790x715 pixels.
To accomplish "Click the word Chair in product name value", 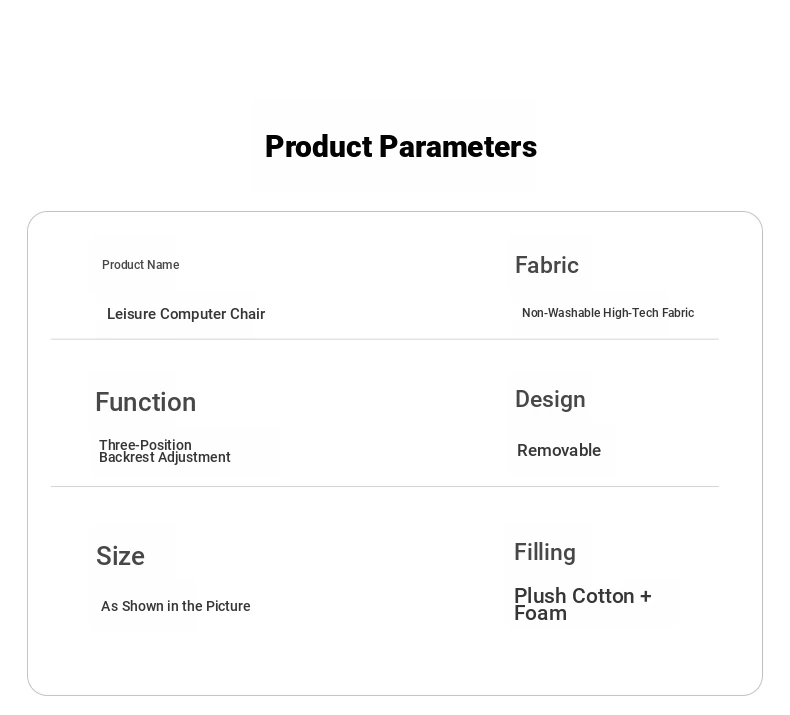I will point(247,313).
